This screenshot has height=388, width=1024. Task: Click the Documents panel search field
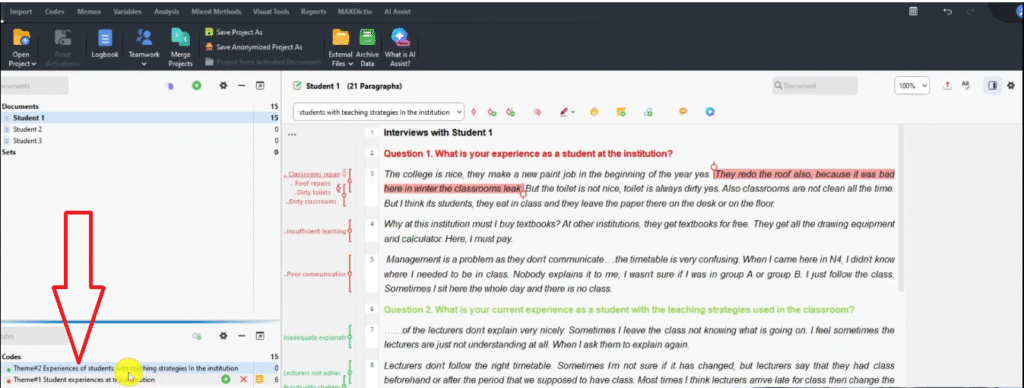point(34,86)
